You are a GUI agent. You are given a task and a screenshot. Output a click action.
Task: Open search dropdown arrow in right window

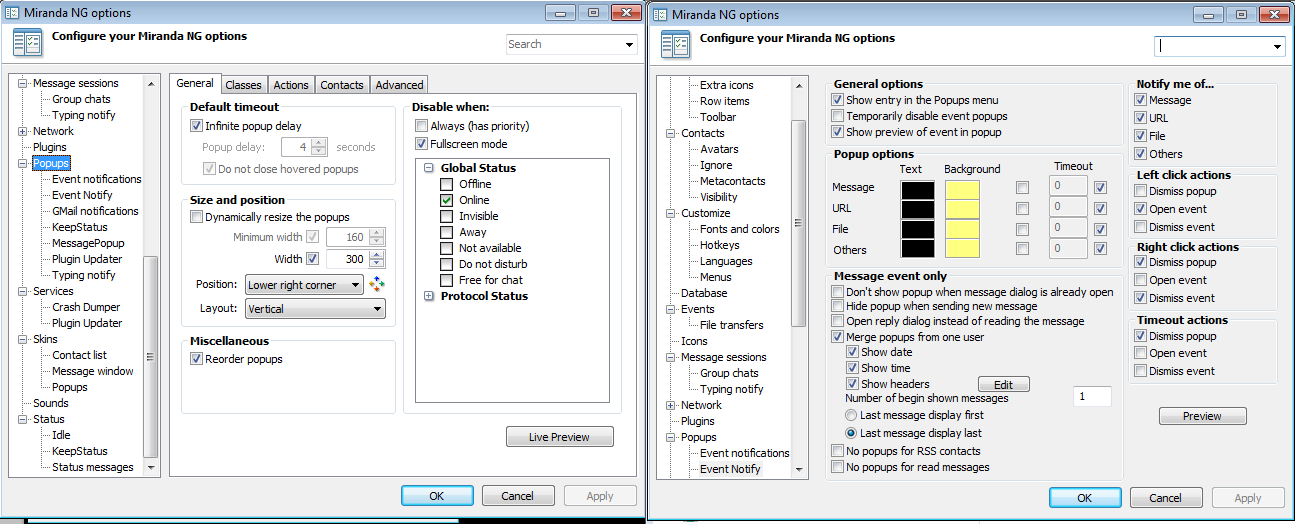pyautogui.click(x=1277, y=47)
